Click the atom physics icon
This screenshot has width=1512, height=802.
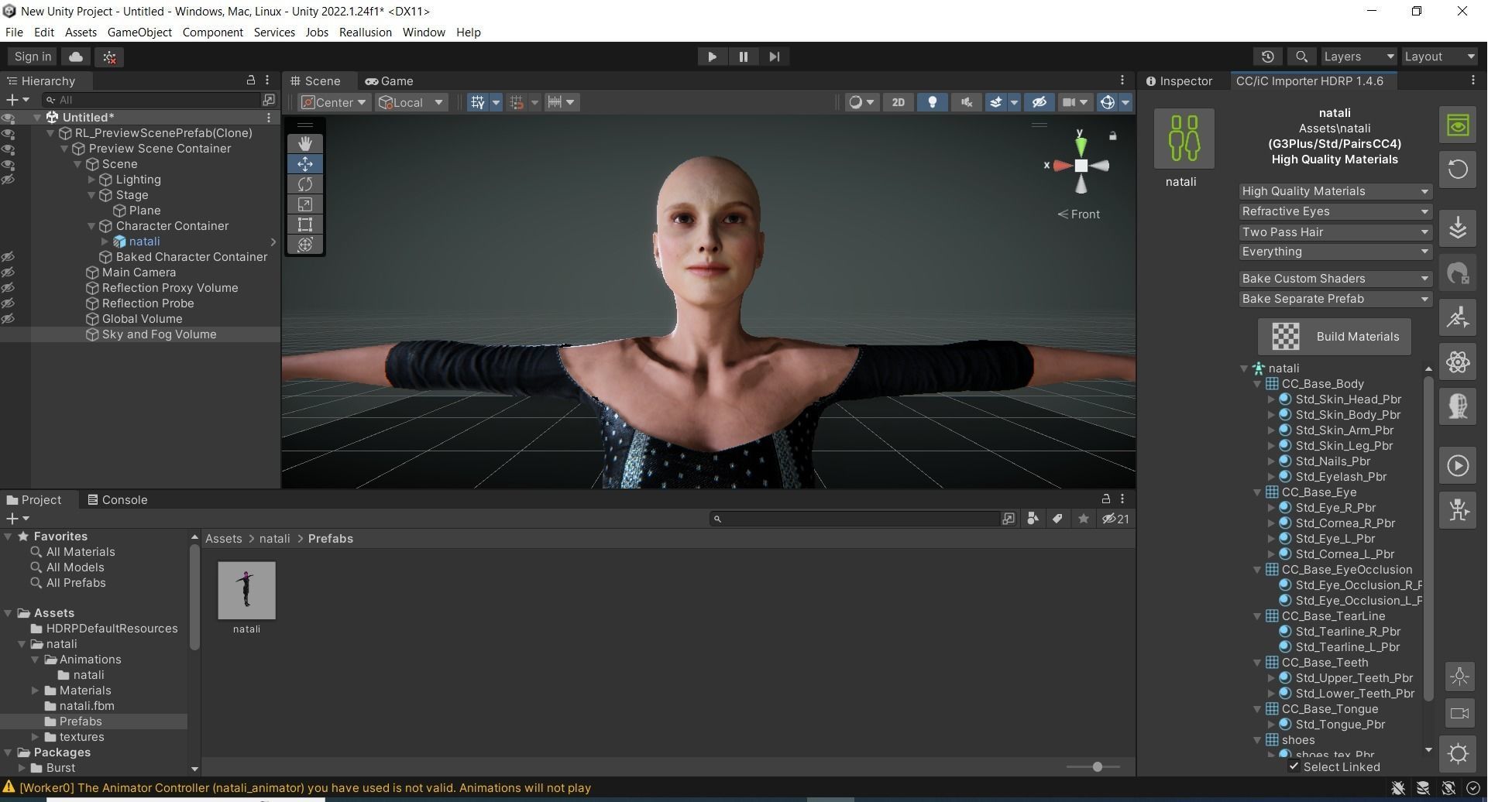1458,362
